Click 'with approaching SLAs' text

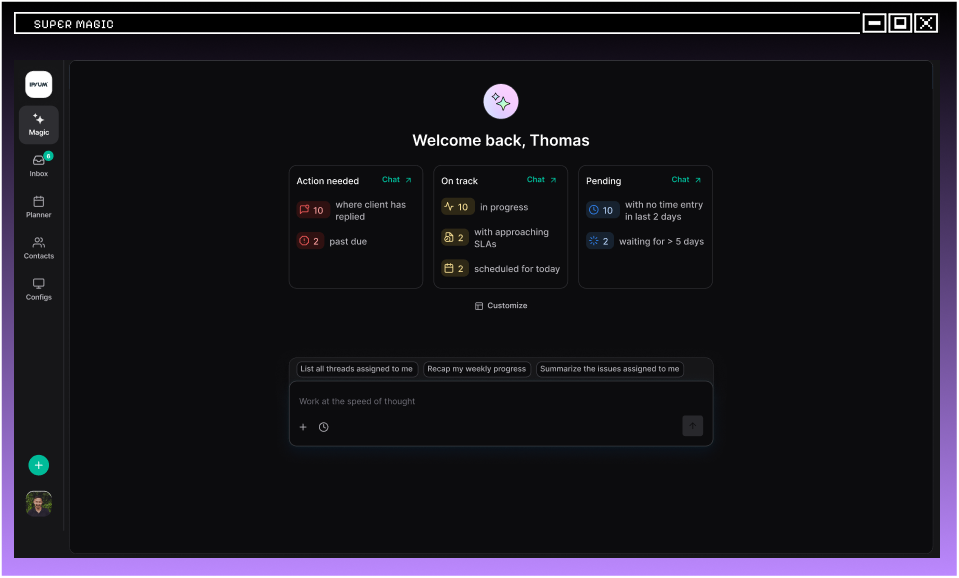(511, 238)
